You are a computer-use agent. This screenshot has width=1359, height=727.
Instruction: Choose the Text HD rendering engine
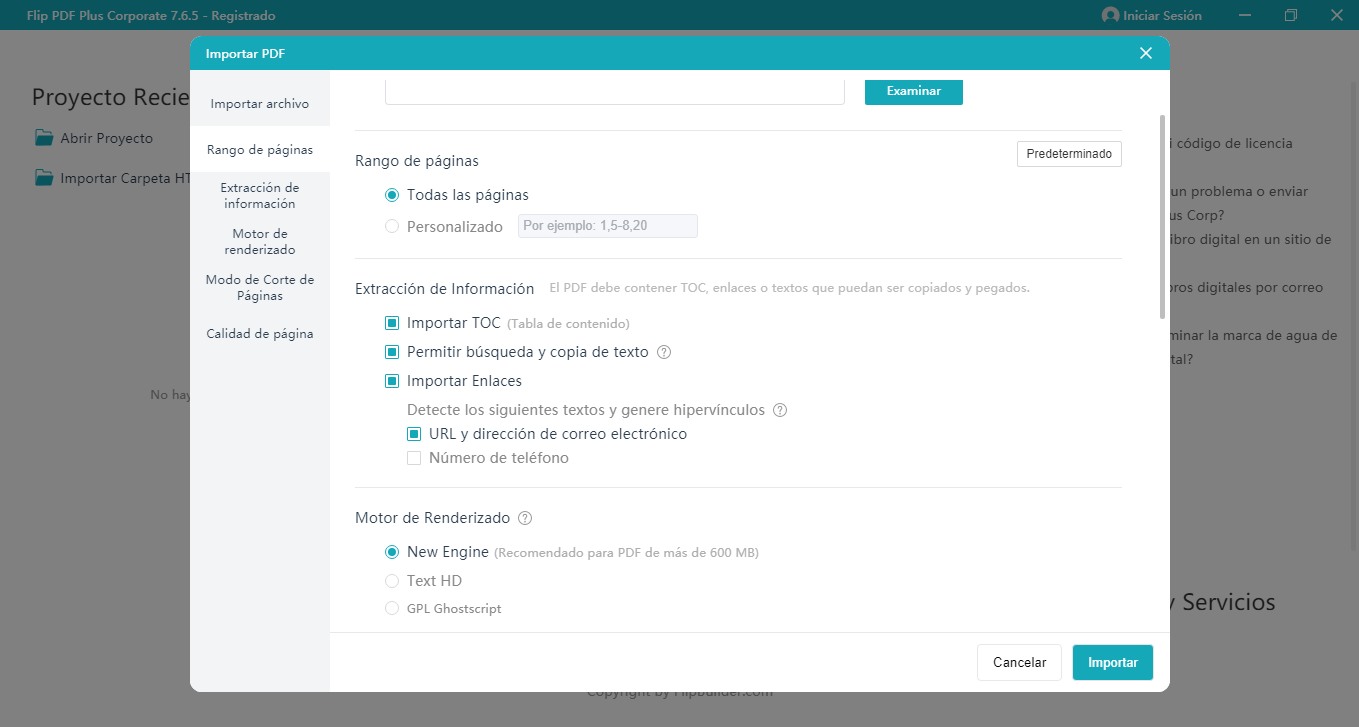(392, 581)
